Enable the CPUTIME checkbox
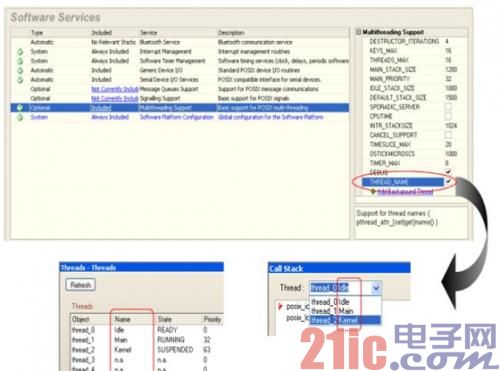This screenshot has width=500, height=371. tap(448, 116)
